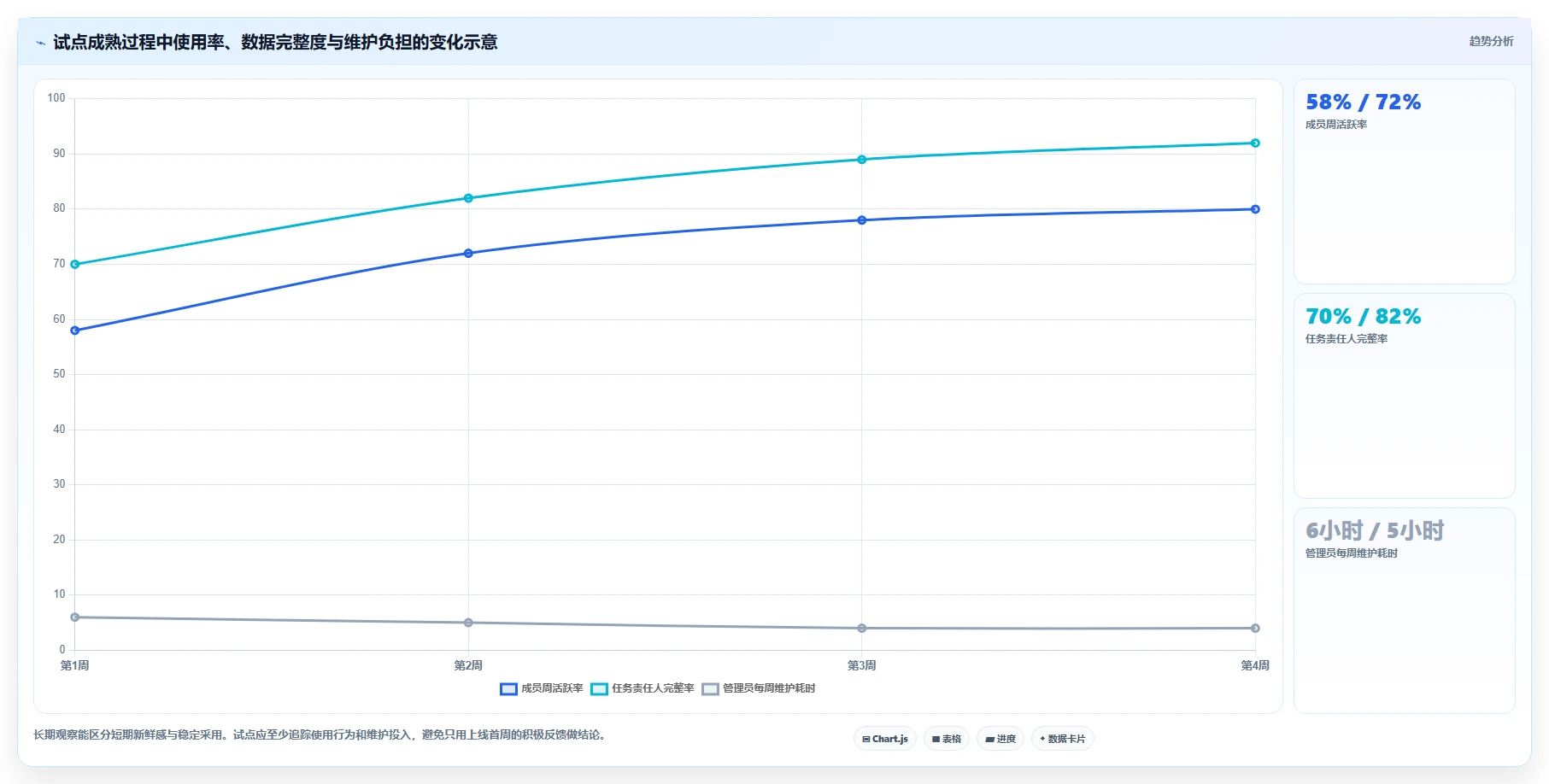The width and height of the screenshot is (1549, 784).
Task: Select the 第1周 blue point at 58
Action: click(75, 331)
